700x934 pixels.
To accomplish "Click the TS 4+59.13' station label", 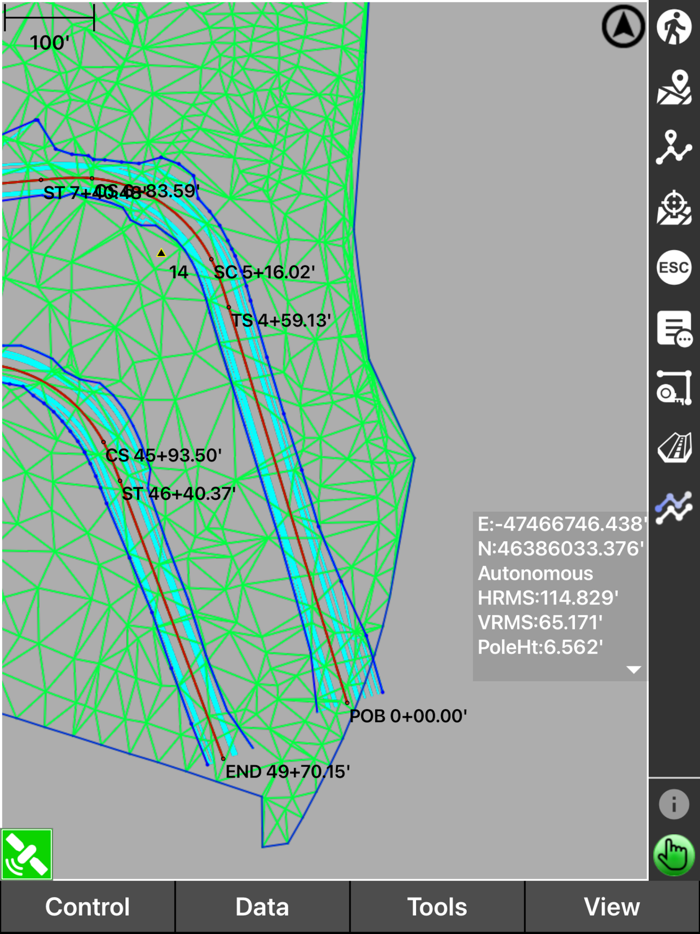I will pyautogui.click(x=281, y=320).
